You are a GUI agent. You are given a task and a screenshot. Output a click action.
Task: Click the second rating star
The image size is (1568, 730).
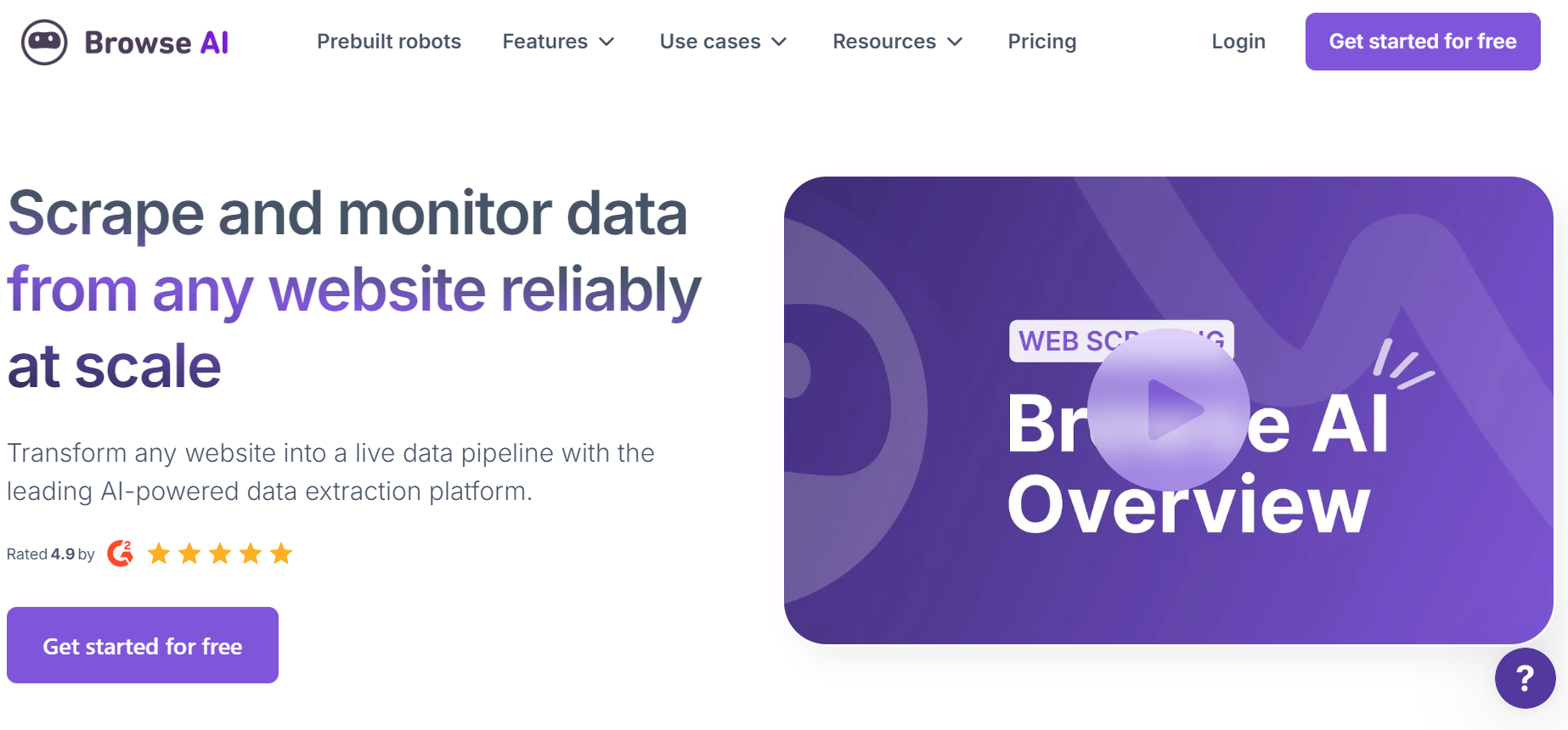(189, 553)
